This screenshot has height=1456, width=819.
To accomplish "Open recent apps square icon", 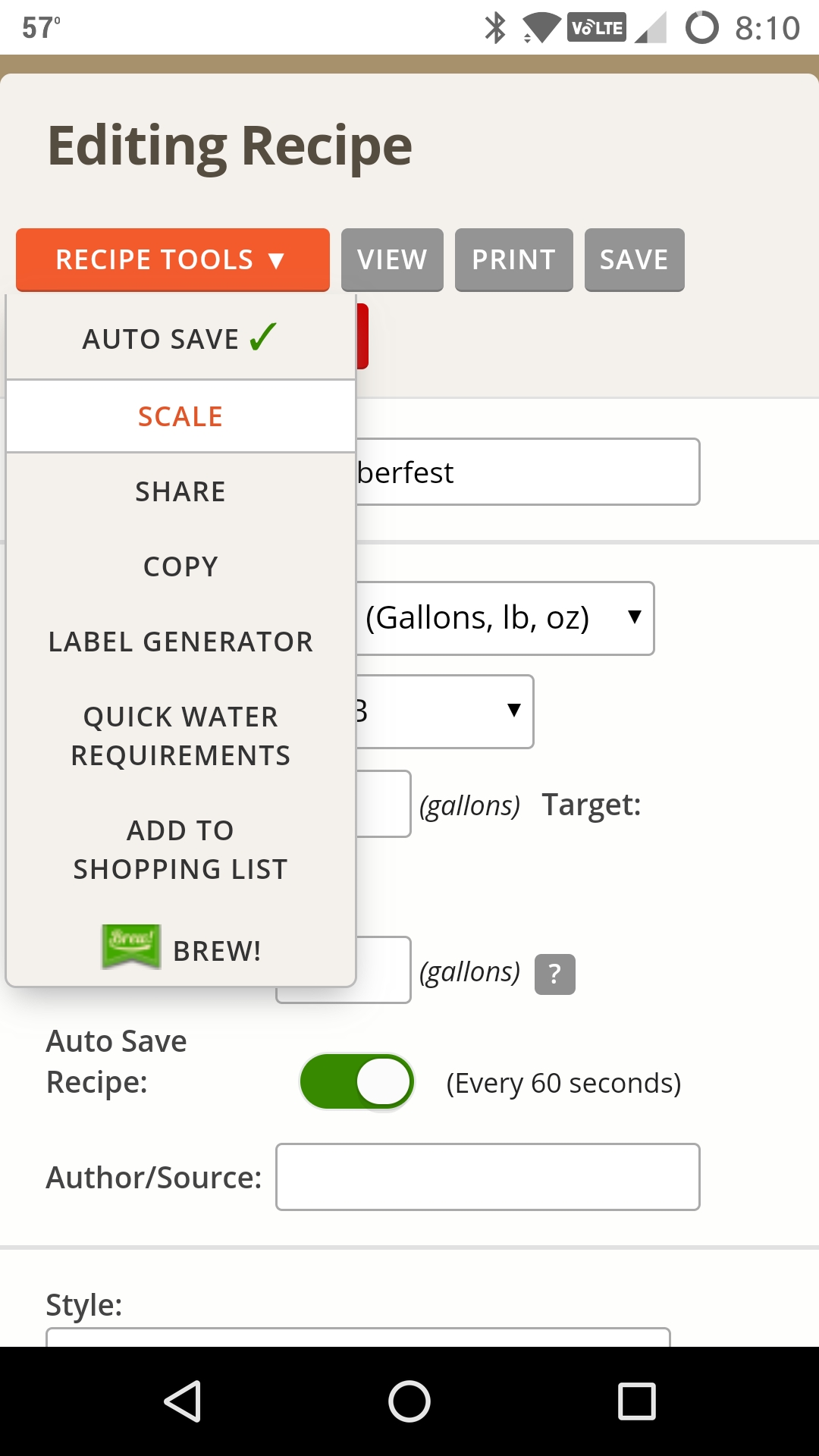I will pos(636,1401).
